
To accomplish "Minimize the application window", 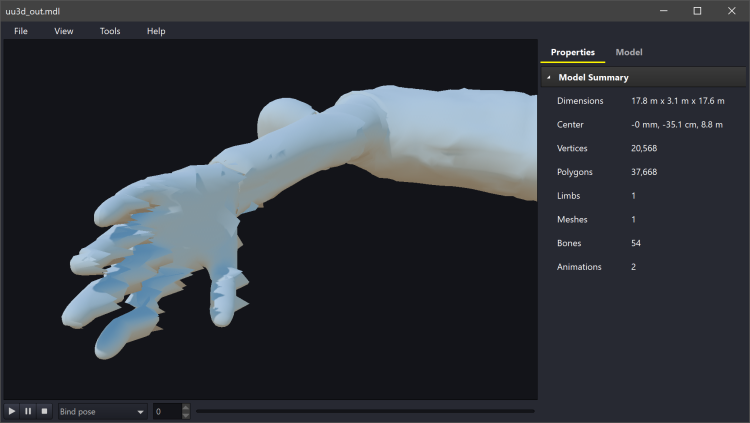I will click(663, 11).
